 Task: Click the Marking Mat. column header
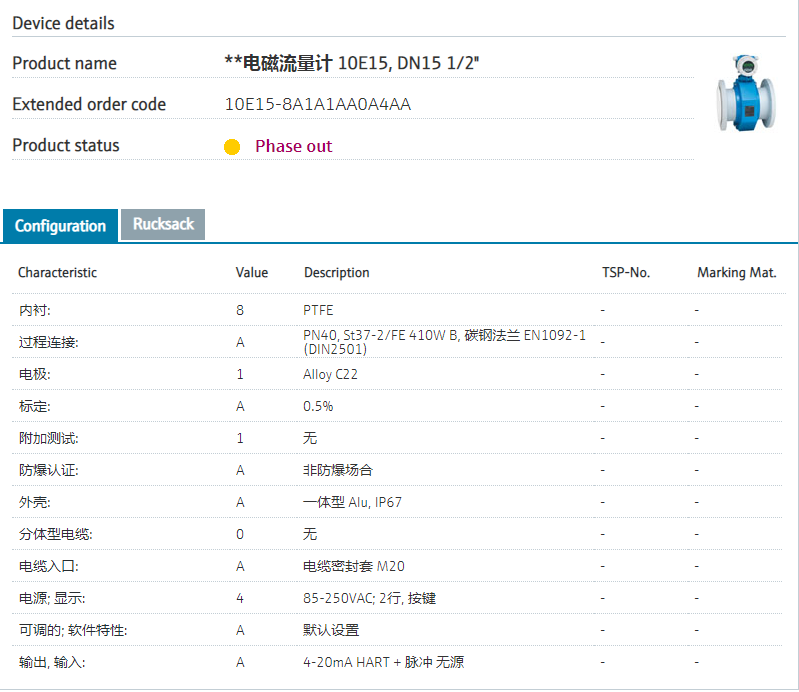coord(736,272)
